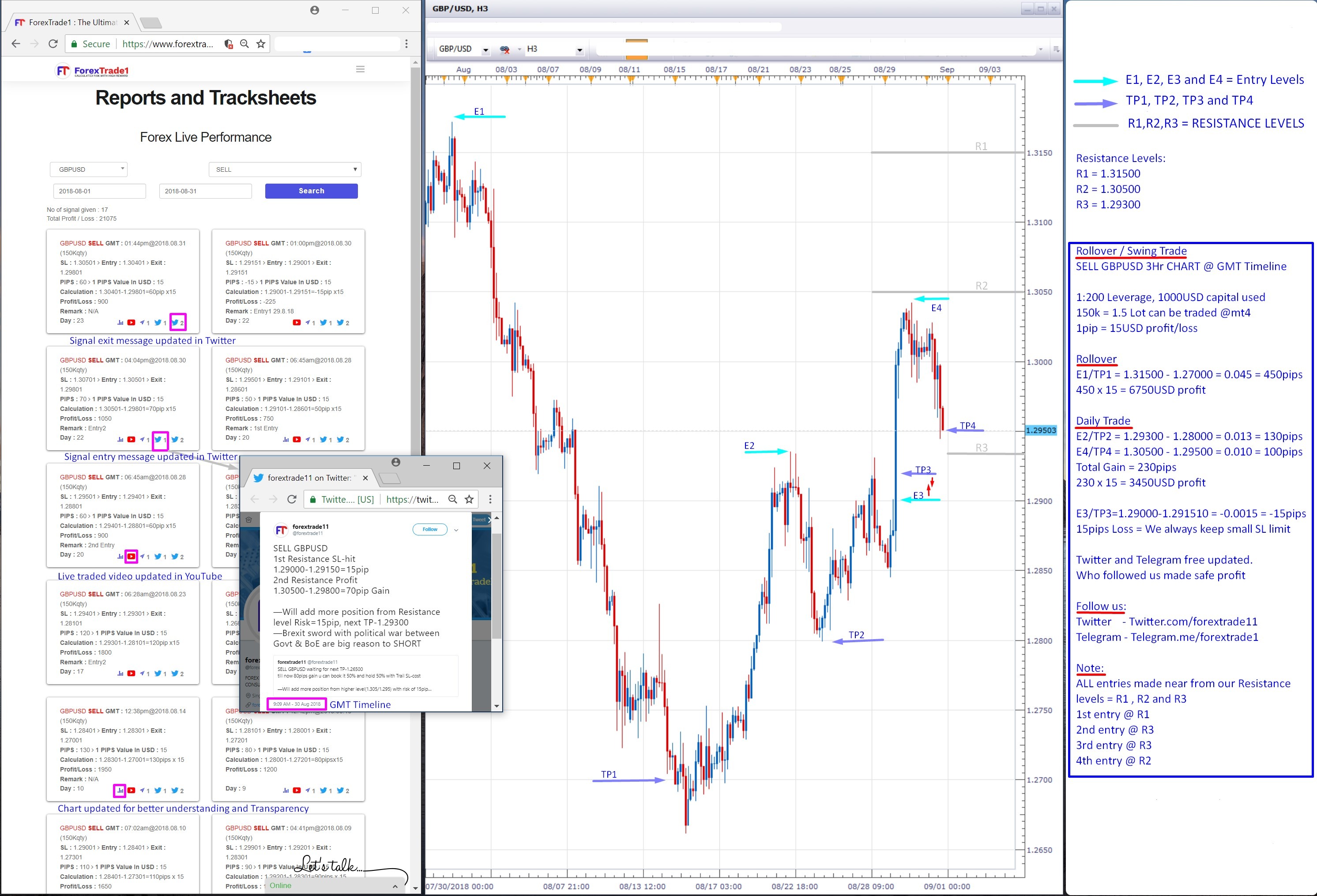Open YouTube icon in 2nd Entry Day 20 card
Screen dimensions: 1317x896
(x=132, y=557)
